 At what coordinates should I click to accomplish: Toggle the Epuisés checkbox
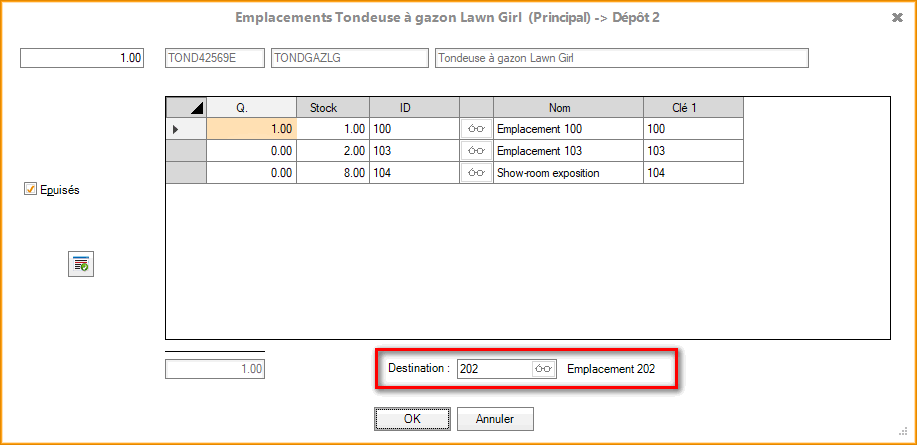click(x=31, y=190)
